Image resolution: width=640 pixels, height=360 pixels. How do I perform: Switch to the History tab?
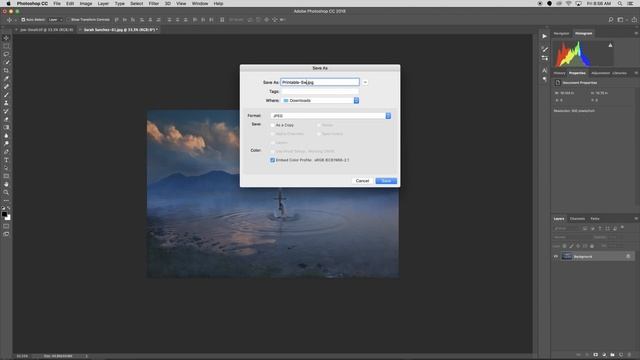[x=559, y=73]
